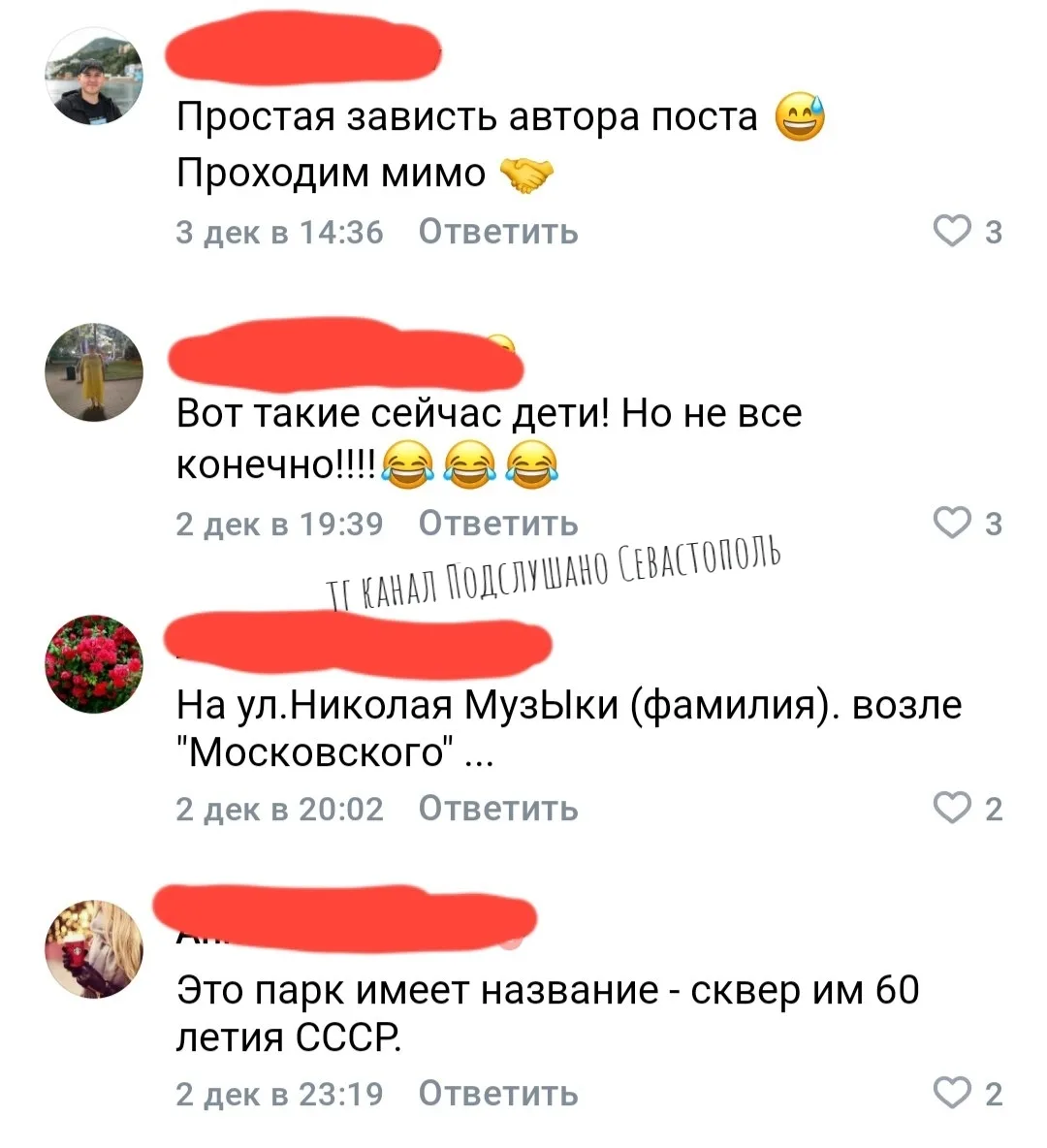
Task: Like the comment posted 3 дек в 14:36
Action: point(953,232)
